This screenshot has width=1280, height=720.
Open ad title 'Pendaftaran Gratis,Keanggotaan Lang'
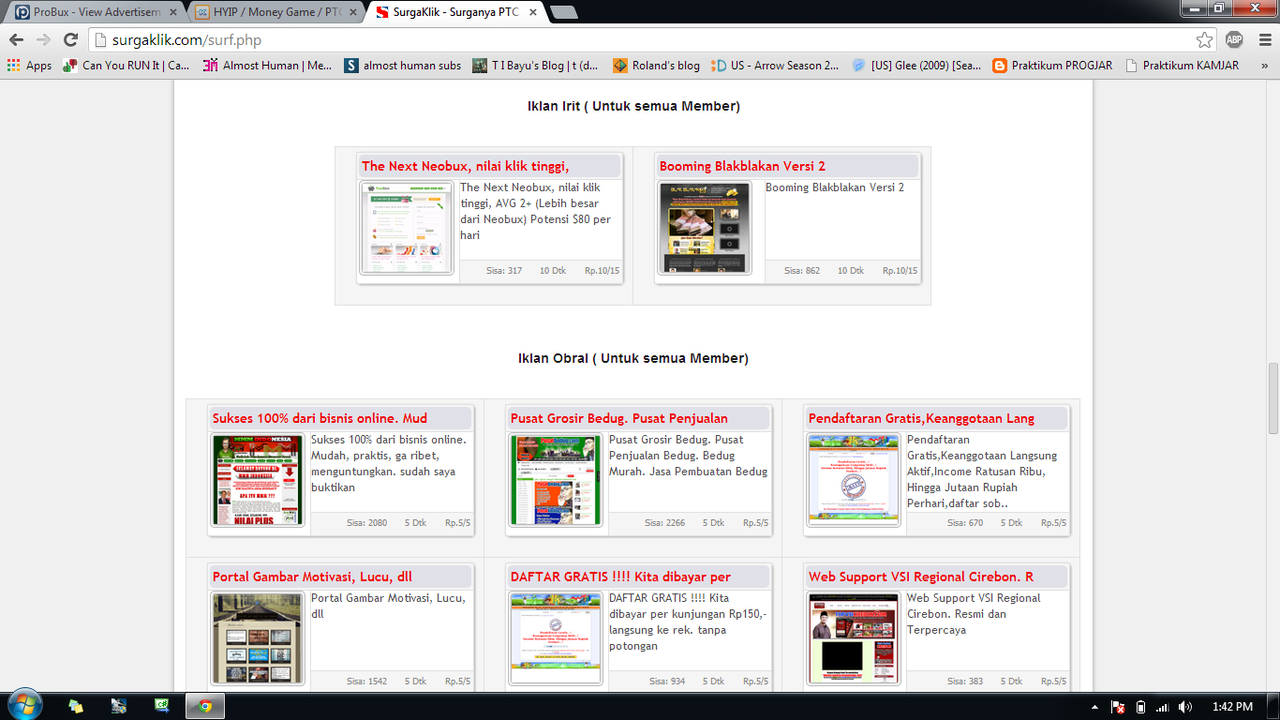tap(921, 418)
